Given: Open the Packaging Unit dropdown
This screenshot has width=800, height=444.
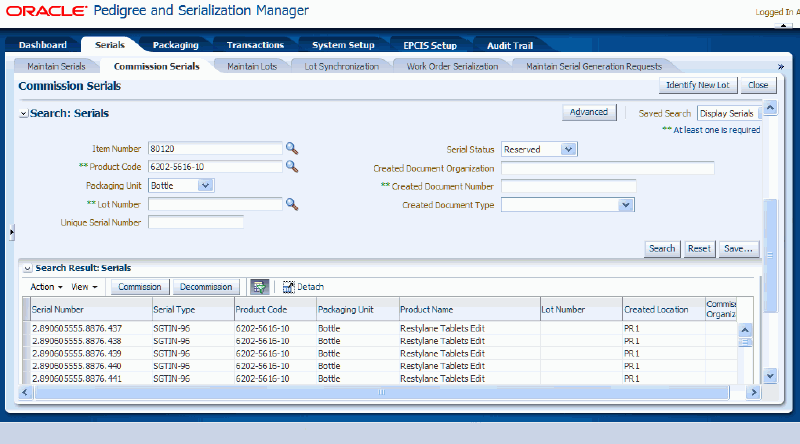Looking at the screenshot, I should click(x=205, y=185).
